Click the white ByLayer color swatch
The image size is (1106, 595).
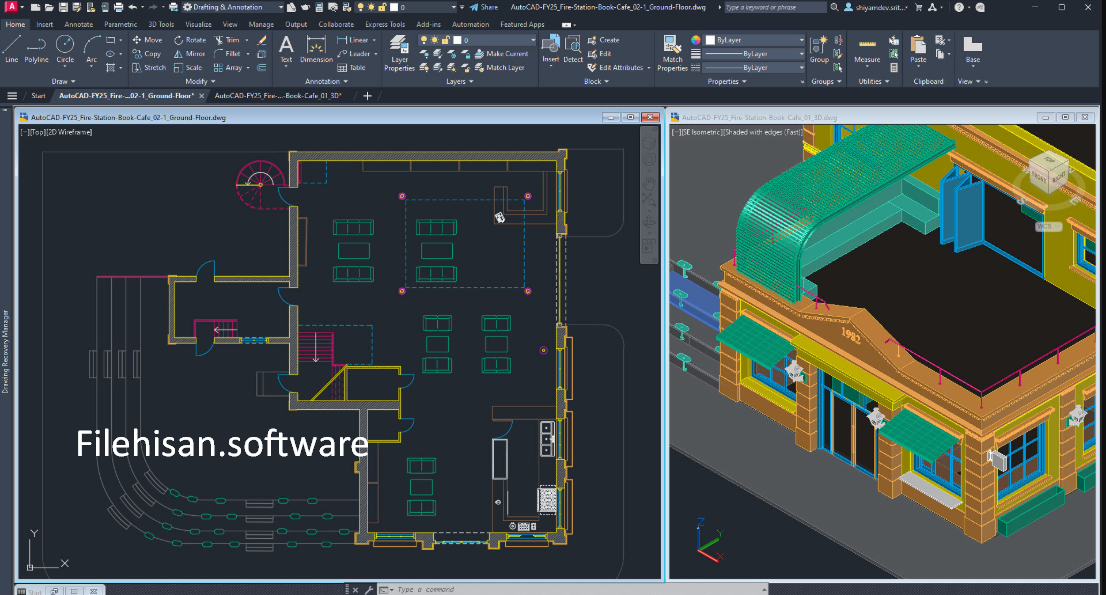pyautogui.click(x=710, y=40)
